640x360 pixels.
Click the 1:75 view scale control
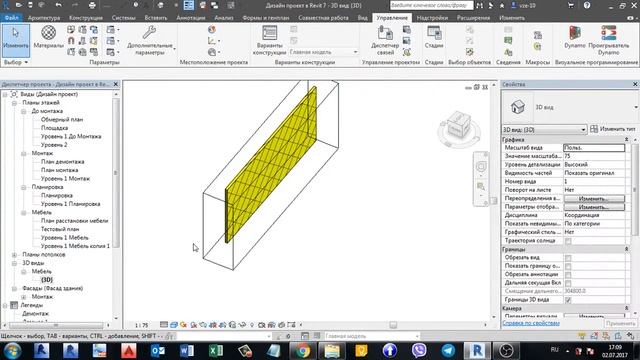coord(141,325)
